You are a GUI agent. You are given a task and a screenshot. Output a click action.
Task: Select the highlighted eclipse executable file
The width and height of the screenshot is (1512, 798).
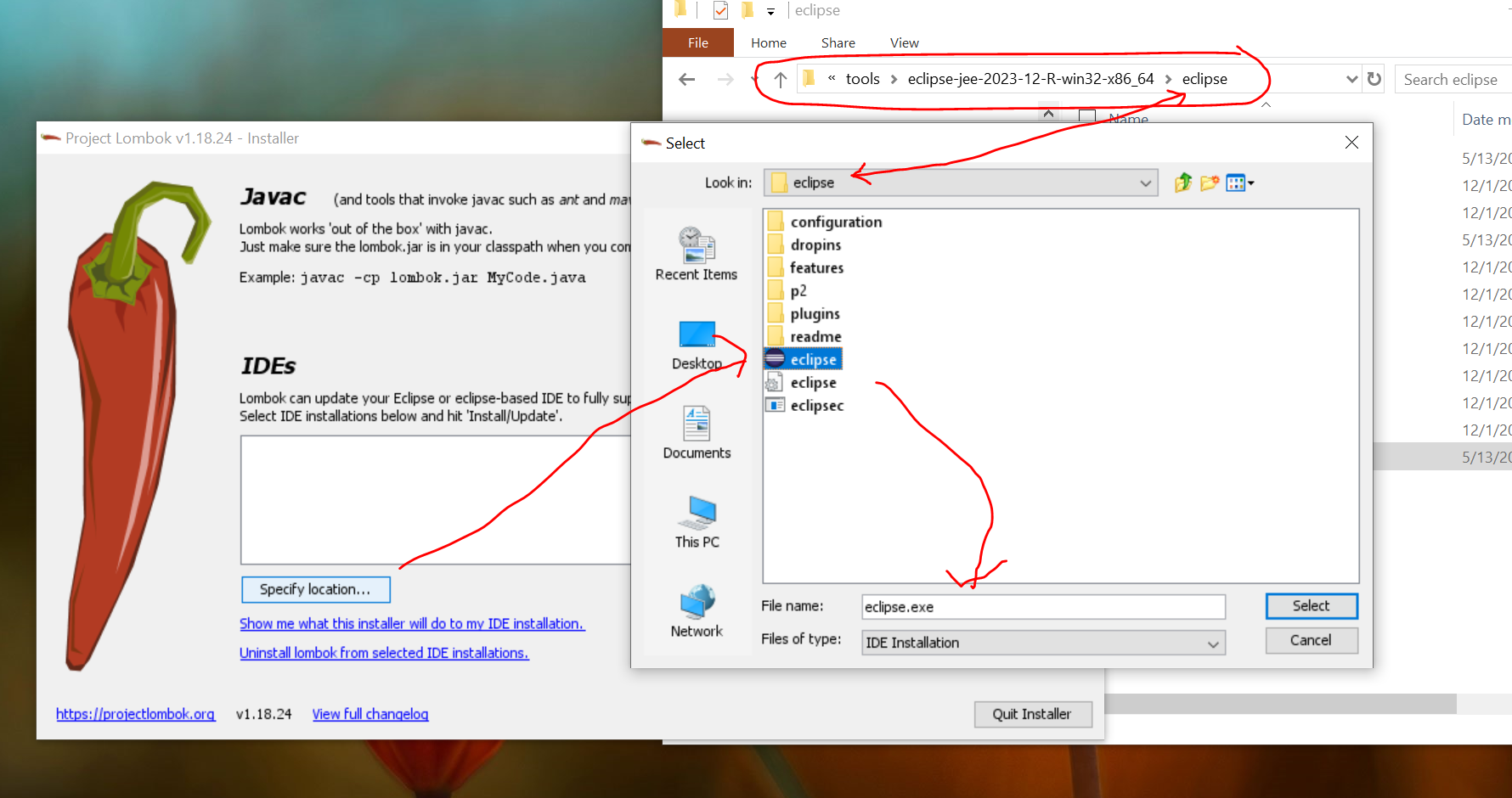click(802, 359)
